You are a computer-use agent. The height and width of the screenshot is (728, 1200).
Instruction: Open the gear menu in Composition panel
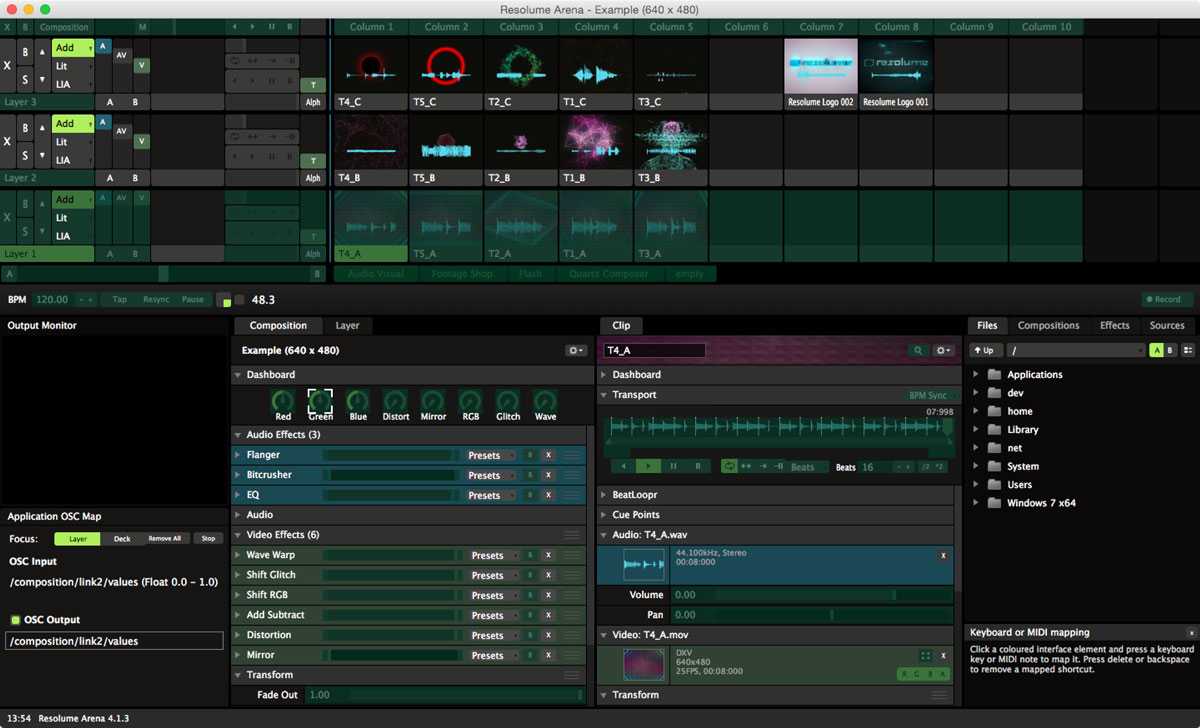tap(575, 351)
